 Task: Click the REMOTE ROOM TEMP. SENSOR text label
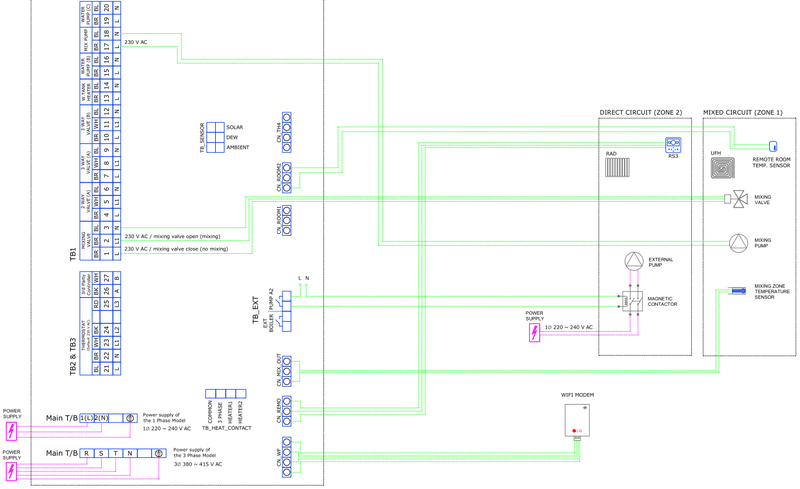point(771,162)
